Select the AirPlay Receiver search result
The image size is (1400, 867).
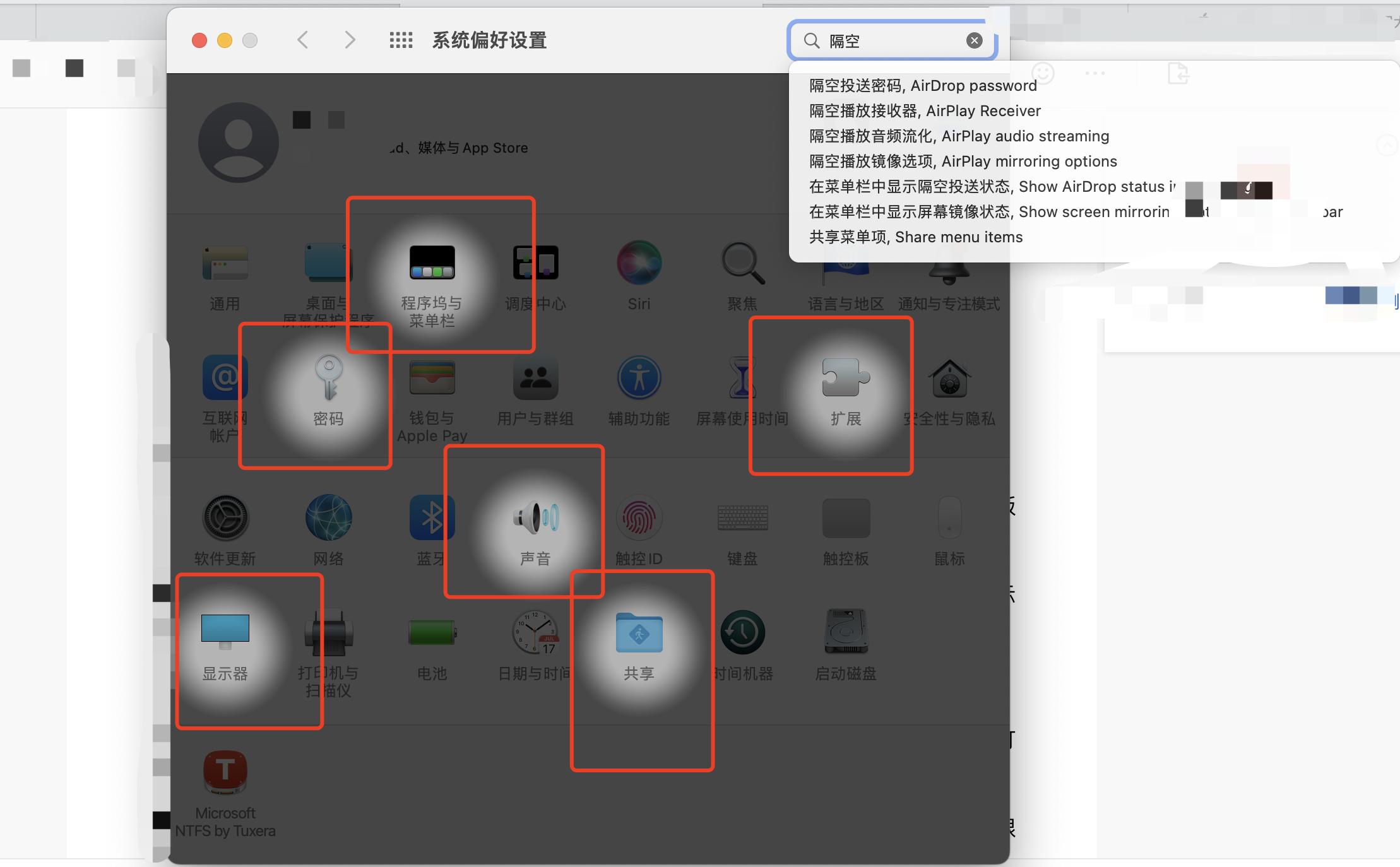[x=924, y=110]
